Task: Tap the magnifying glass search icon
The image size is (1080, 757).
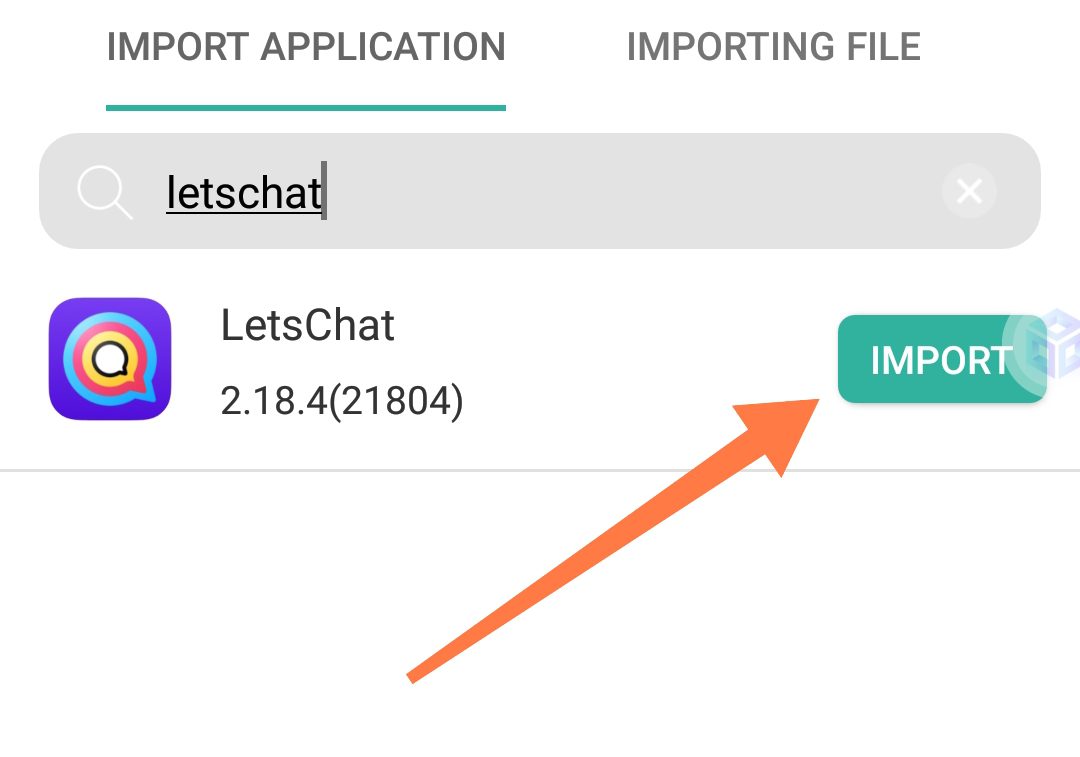Action: pos(104,191)
